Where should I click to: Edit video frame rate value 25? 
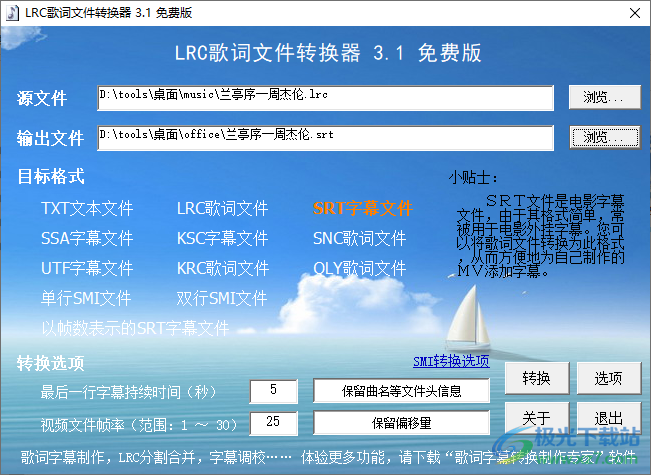(274, 423)
